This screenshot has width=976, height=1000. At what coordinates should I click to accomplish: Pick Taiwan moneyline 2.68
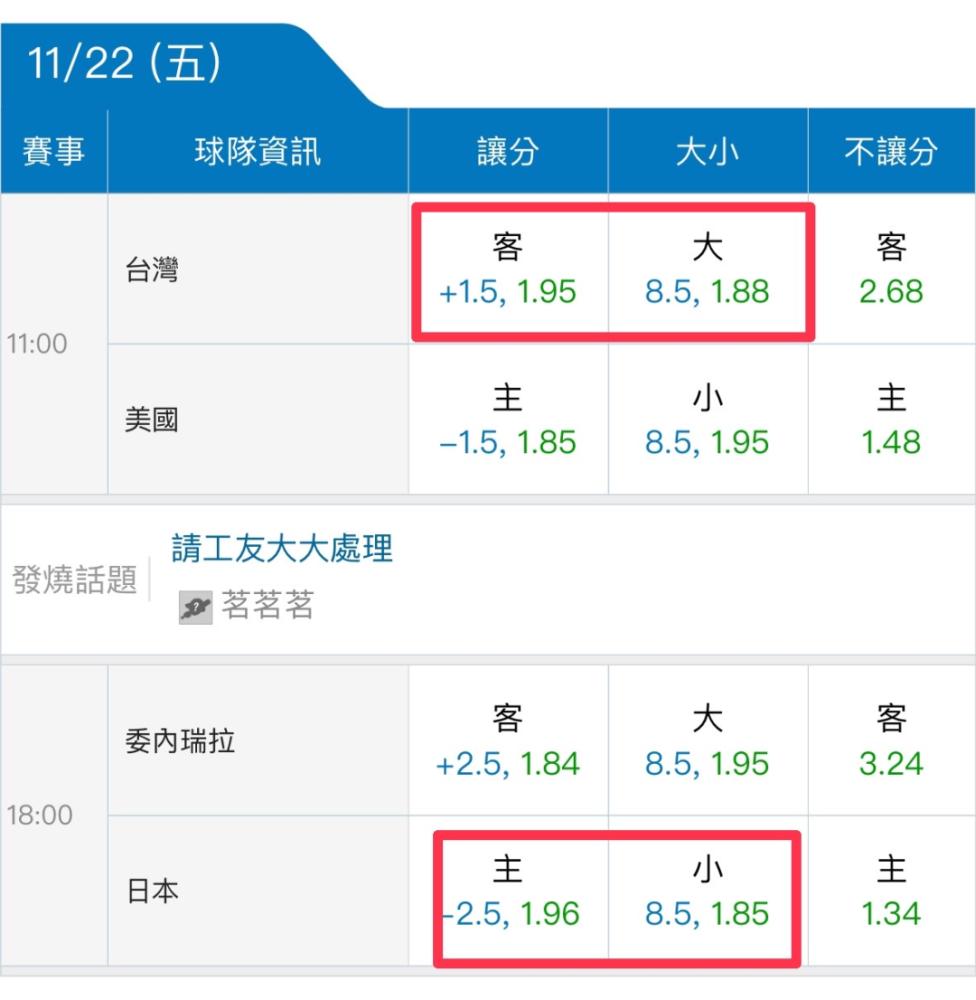click(x=891, y=268)
